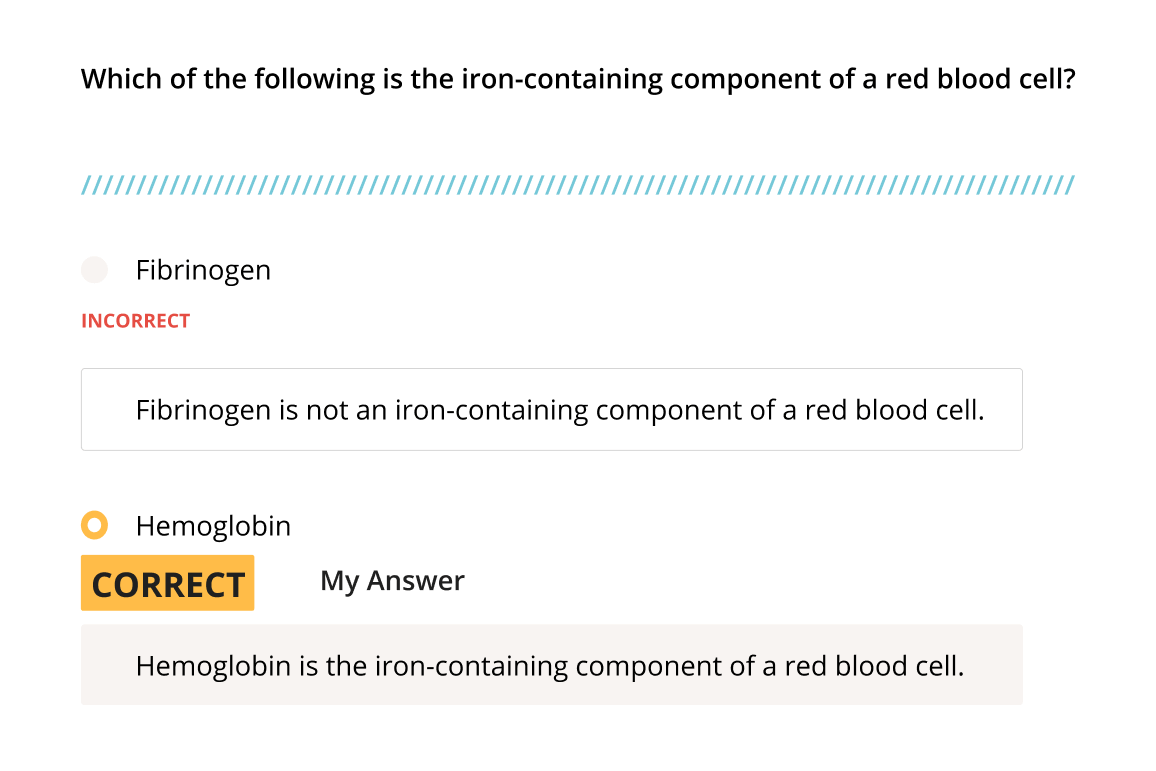This screenshot has height=771, width=1156.
Task: Click the My Answer label
Action: (392, 581)
